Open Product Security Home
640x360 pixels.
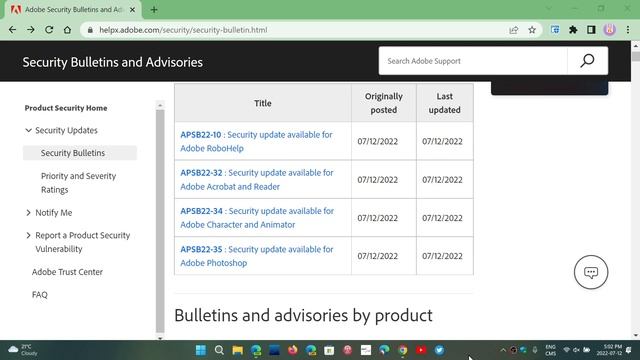tap(66, 108)
